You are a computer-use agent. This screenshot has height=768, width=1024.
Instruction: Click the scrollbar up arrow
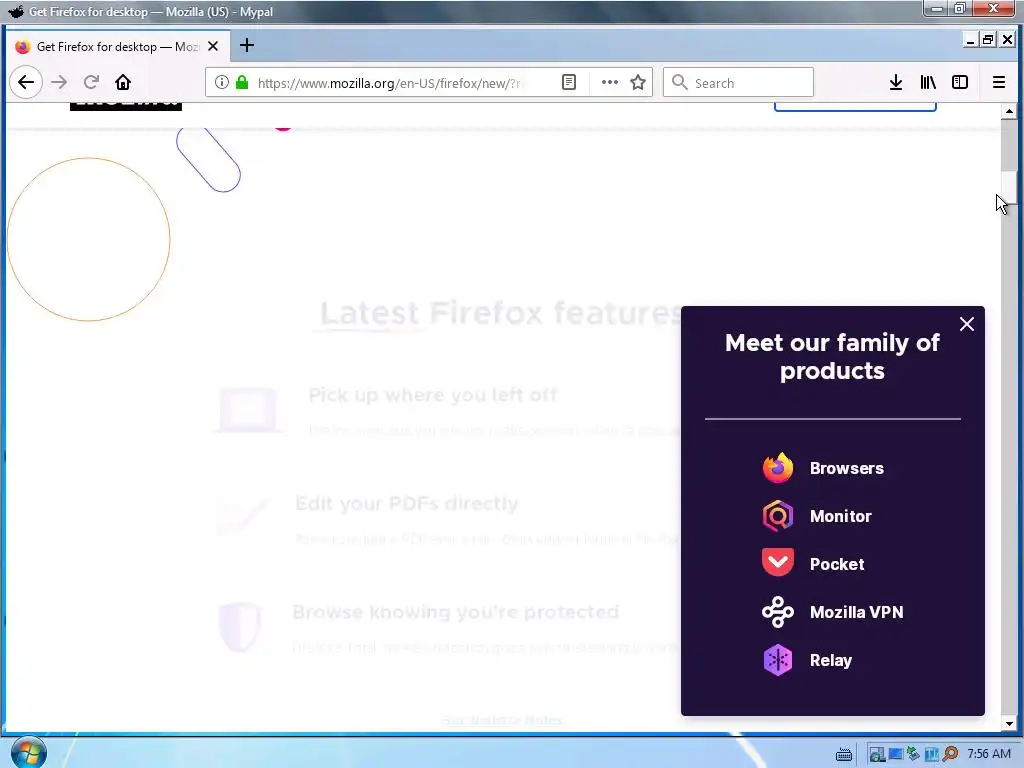tap(1009, 111)
